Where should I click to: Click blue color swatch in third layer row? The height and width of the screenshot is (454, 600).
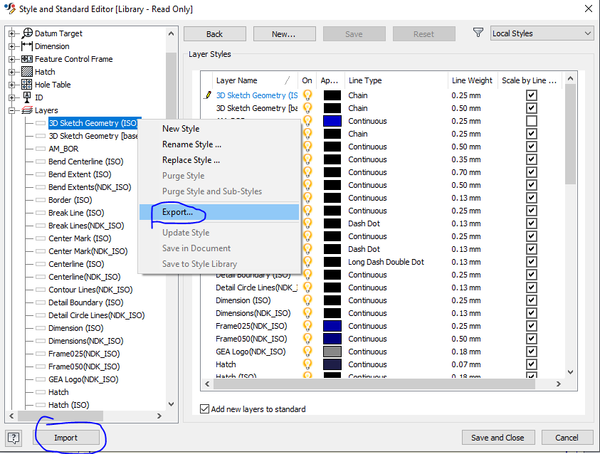[x=332, y=121]
